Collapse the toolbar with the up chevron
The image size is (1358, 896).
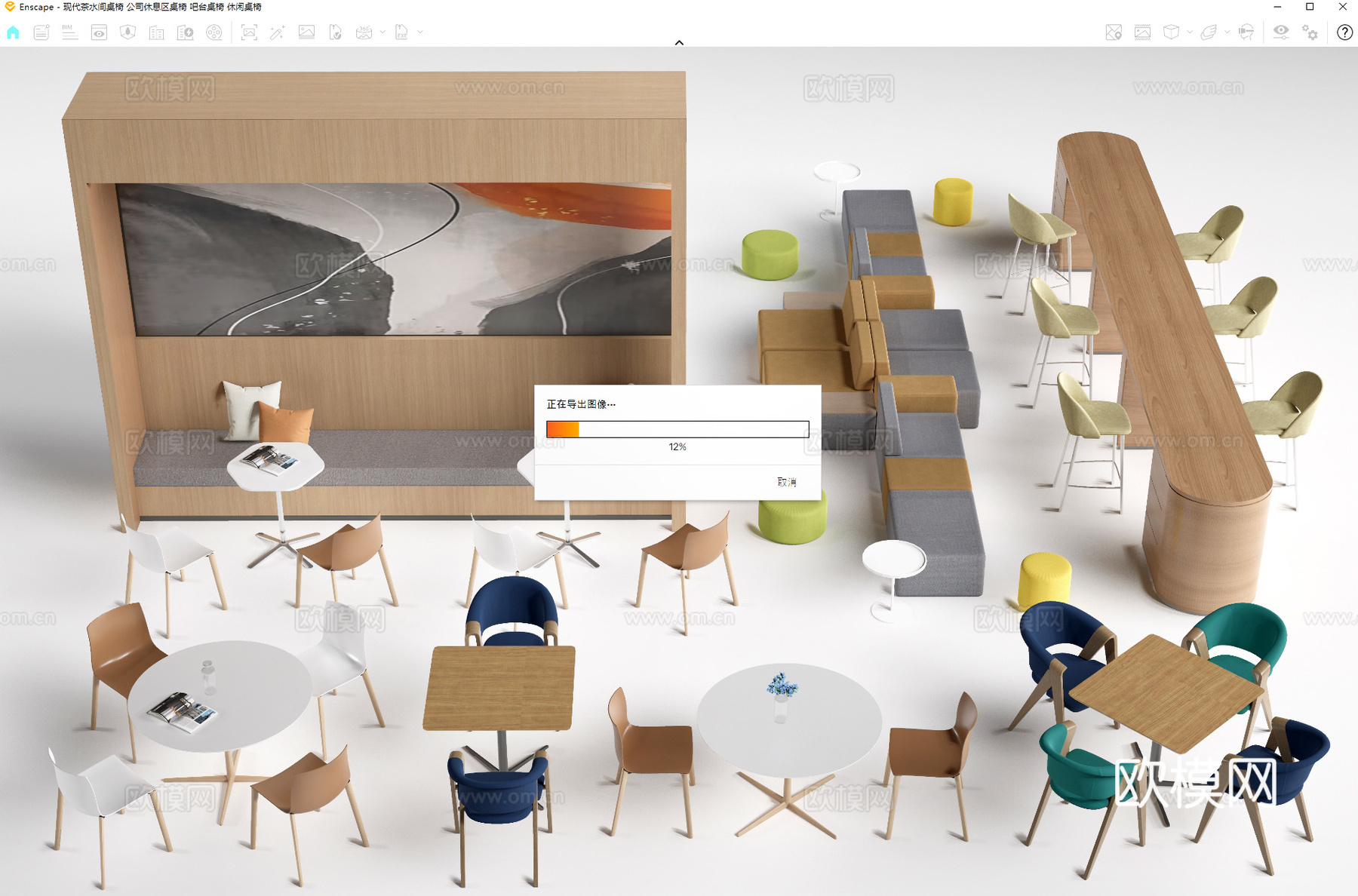click(x=679, y=43)
